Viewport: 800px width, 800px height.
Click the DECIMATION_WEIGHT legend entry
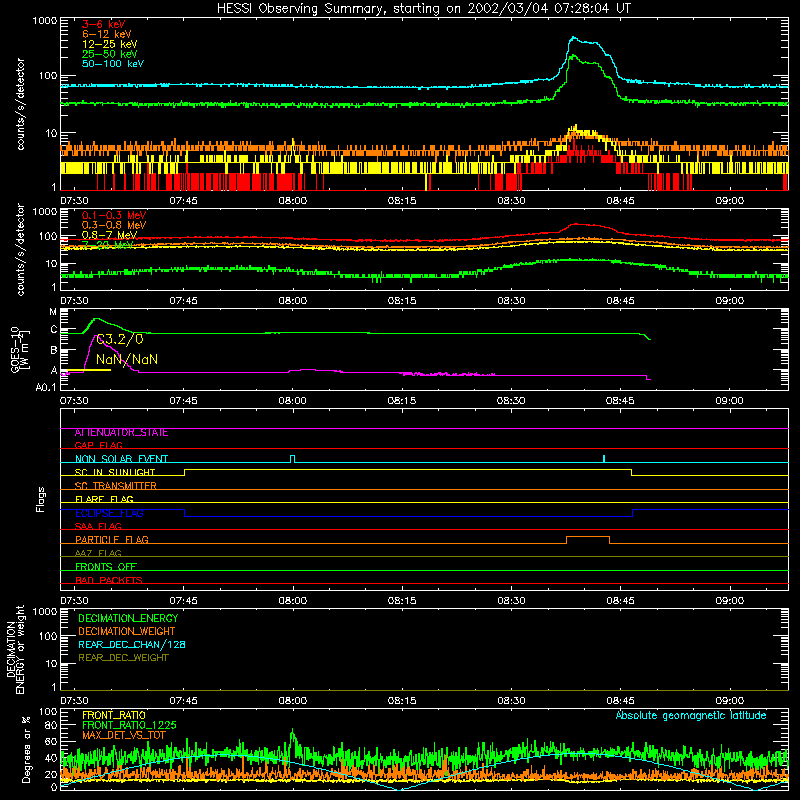(x=127, y=631)
